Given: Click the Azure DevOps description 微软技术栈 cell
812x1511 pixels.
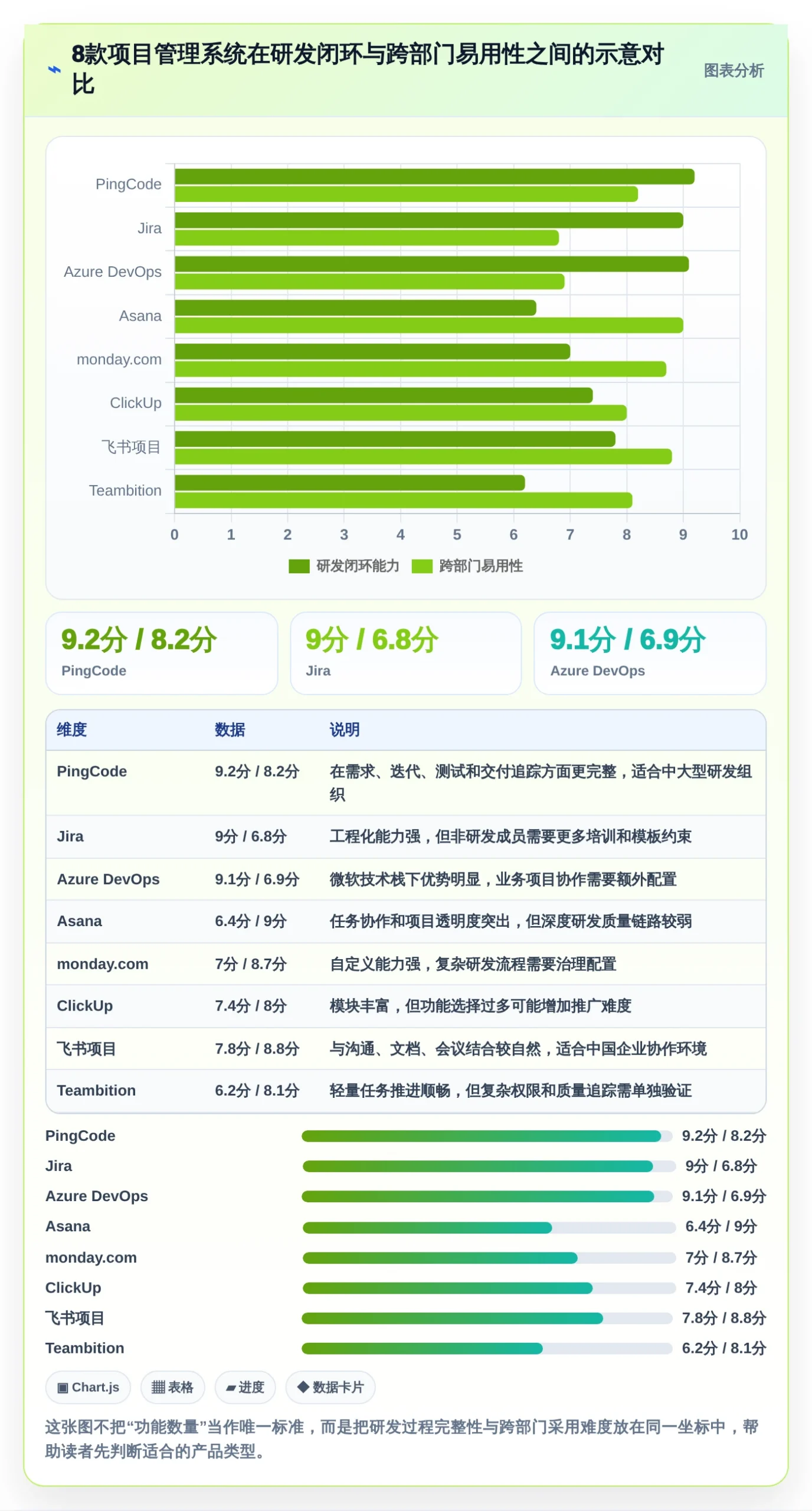Looking at the screenshot, I should point(503,879).
